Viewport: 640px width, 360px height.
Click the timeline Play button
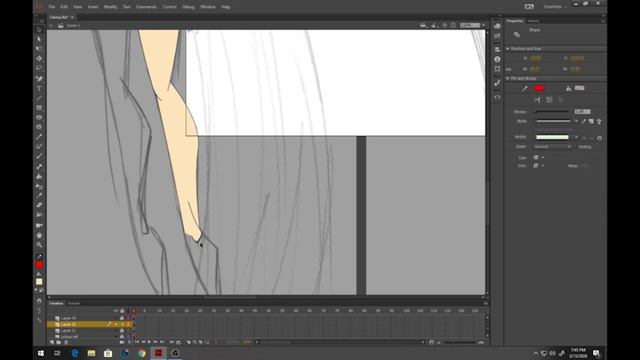point(149,342)
